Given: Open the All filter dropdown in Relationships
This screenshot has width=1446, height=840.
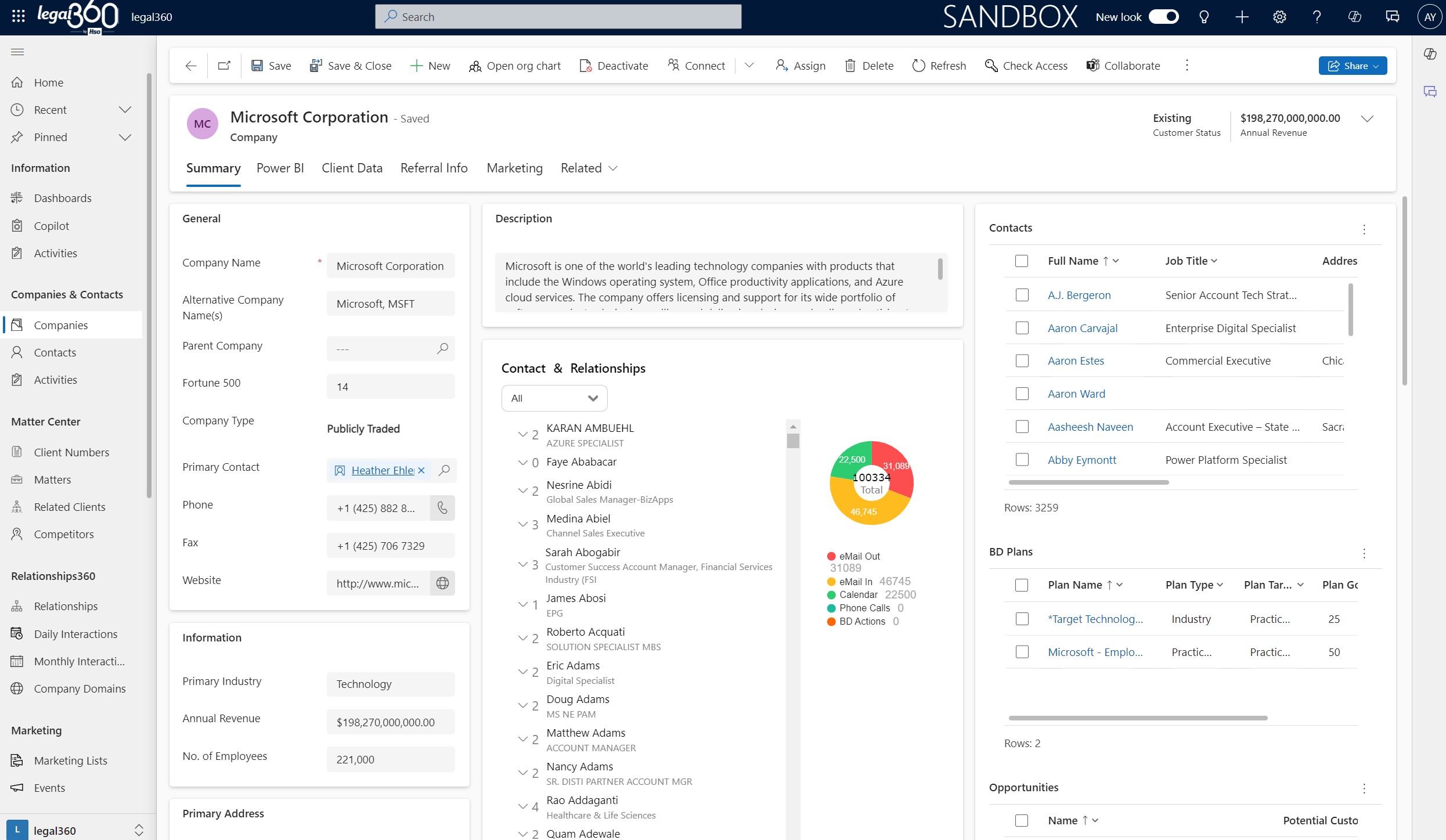Looking at the screenshot, I should [x=554, y=398].
